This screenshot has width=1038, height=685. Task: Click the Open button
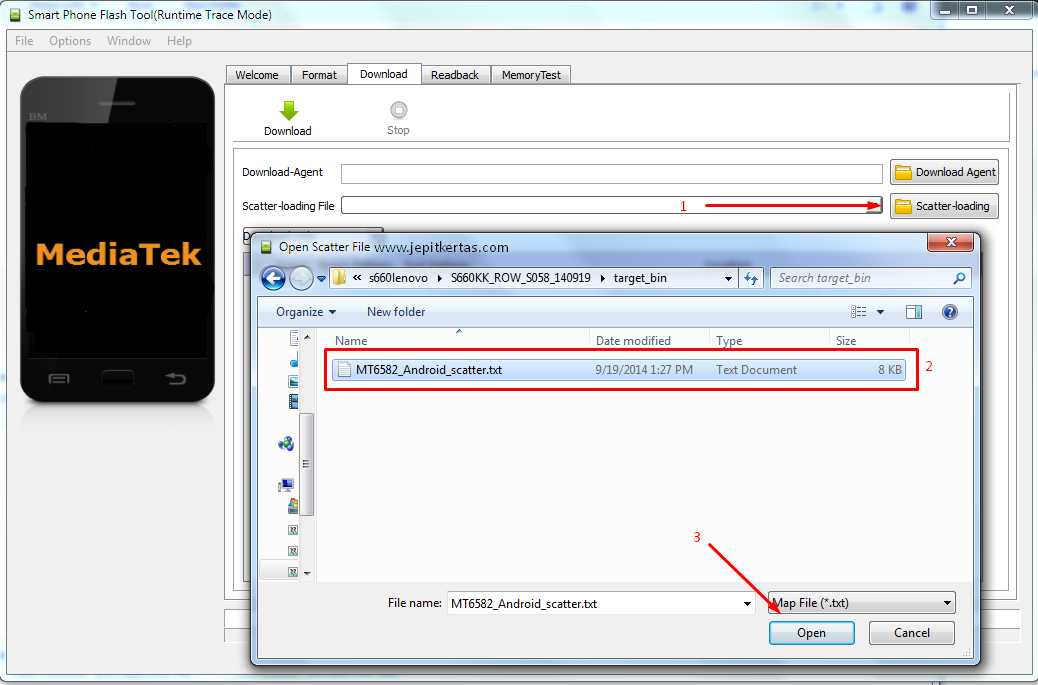click(x=811, y=633)
